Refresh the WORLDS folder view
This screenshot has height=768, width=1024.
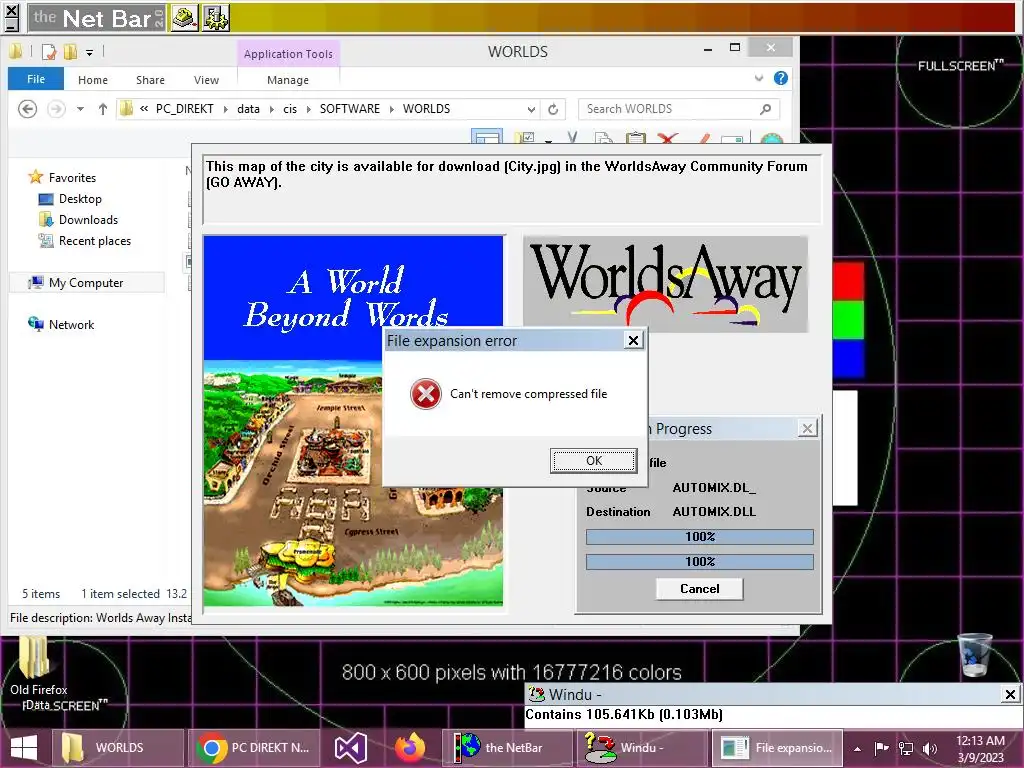click(x=553, y=109)
